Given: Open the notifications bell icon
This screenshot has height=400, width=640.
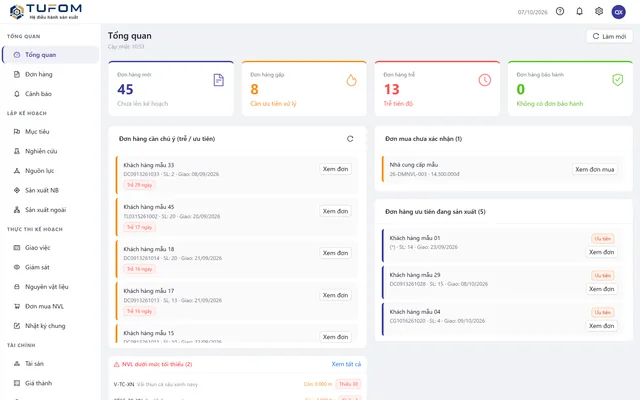Looking at the screenshot, I should coord(579,11).
